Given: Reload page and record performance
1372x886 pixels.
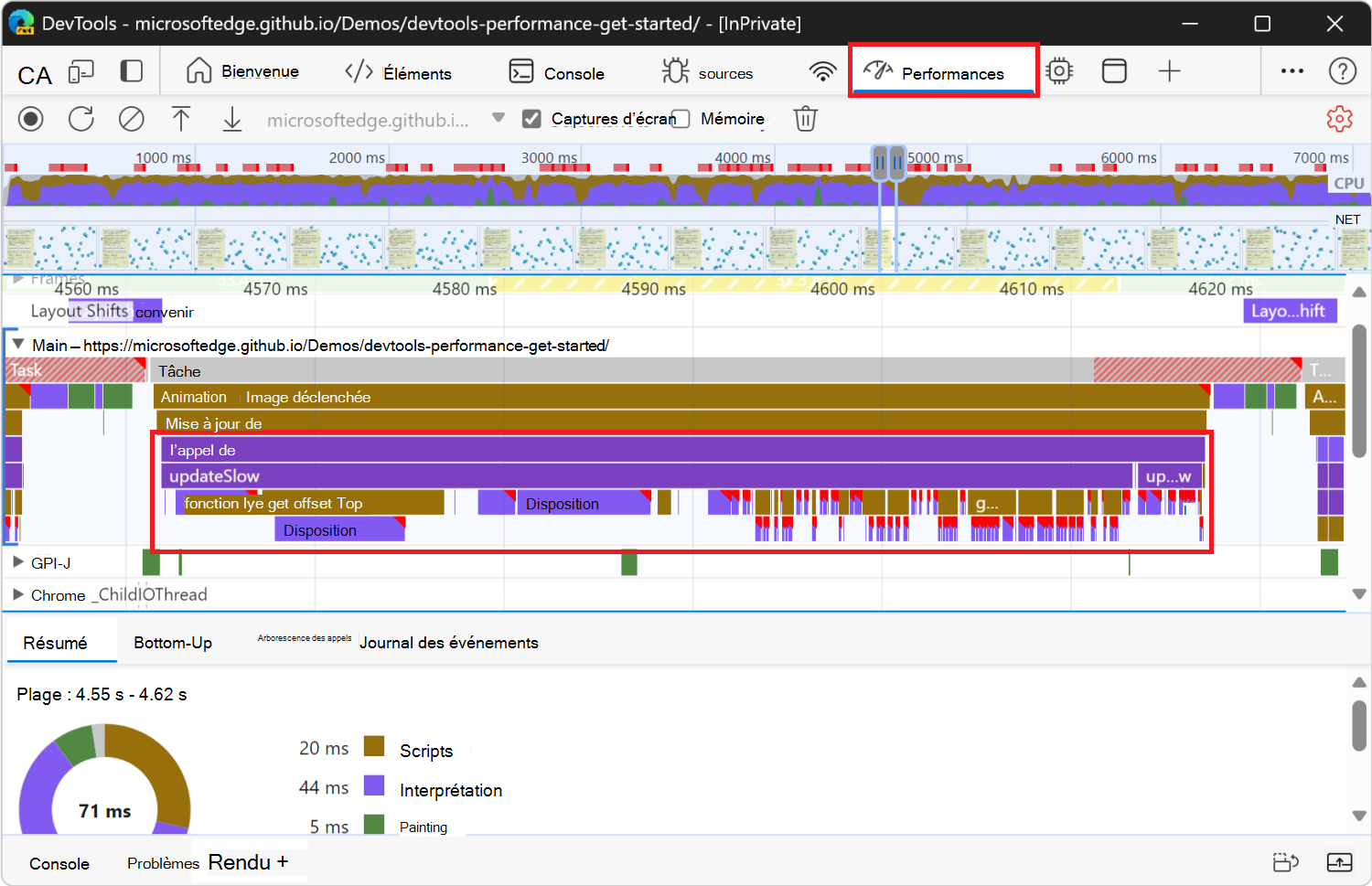Looking at the screenshot, I should (81, 119).
